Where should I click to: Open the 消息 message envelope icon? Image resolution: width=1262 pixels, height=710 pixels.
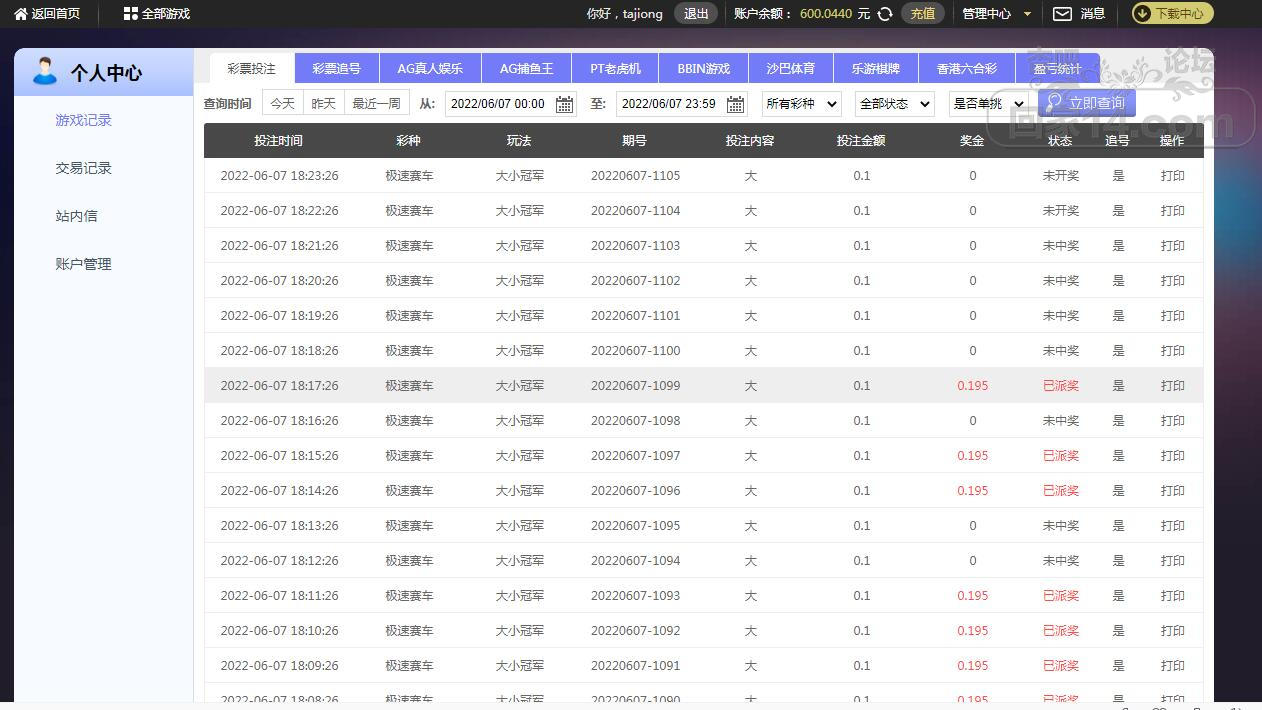(x=1061, y=14)
